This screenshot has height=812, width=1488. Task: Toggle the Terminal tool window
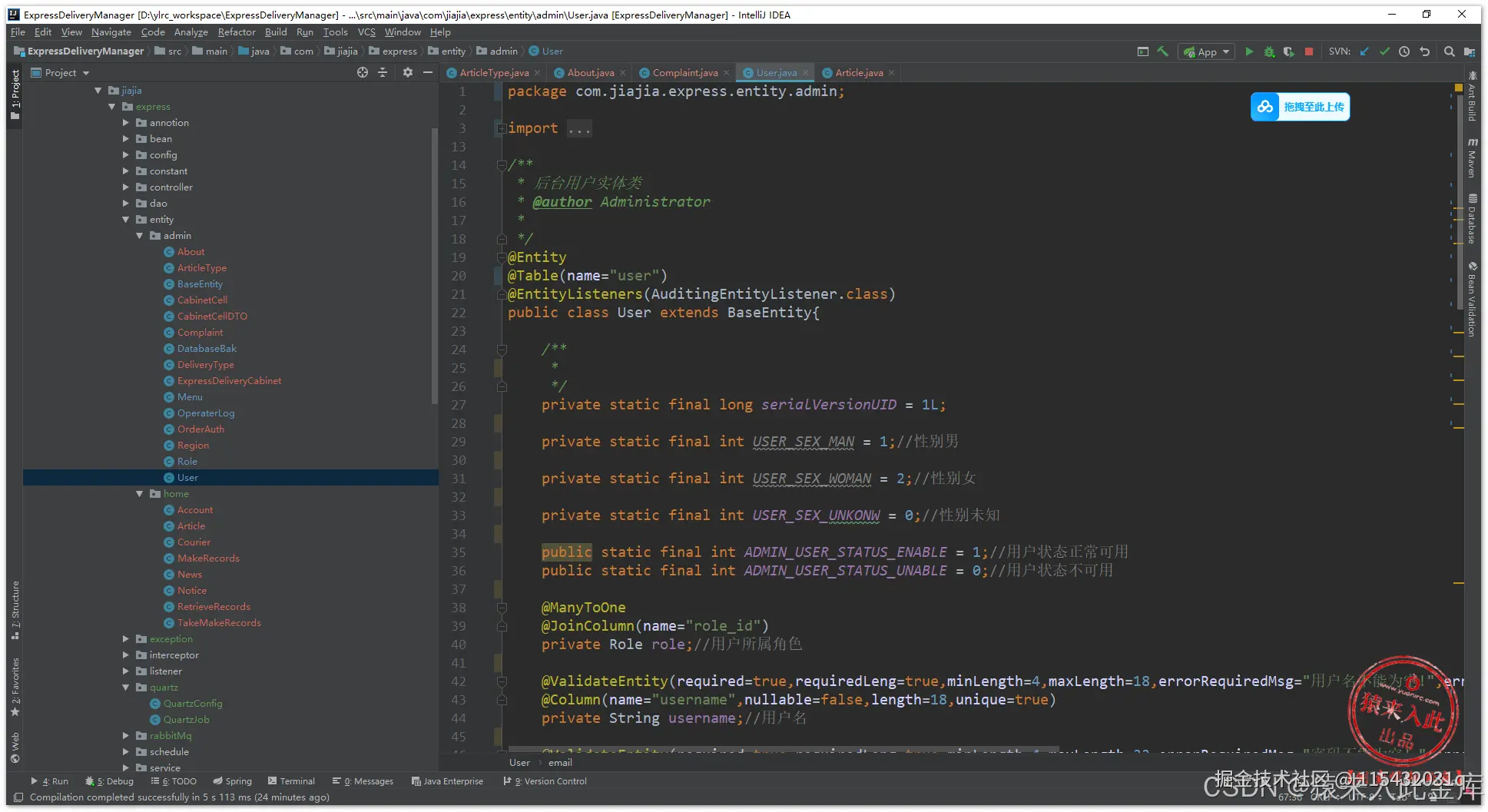pyautogui.click(x=291, y=781)
